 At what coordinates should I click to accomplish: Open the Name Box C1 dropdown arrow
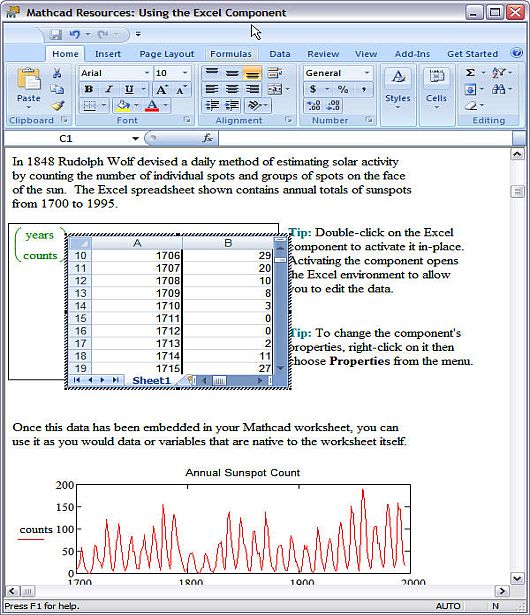[135, 138]
